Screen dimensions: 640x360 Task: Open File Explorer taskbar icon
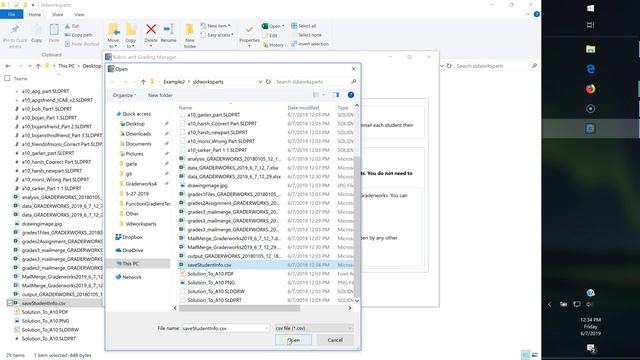point(590,49)
